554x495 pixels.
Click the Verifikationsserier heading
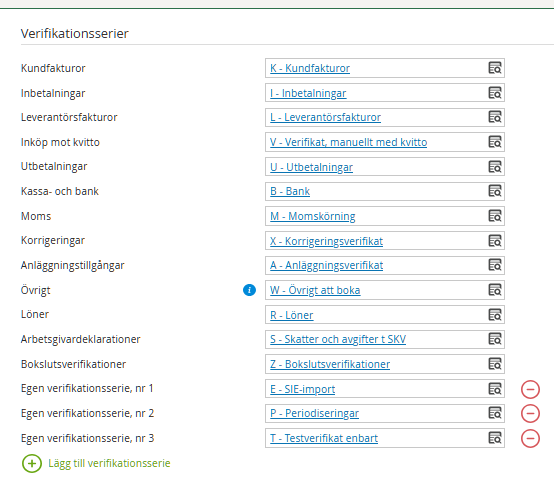tap(75, 34)
